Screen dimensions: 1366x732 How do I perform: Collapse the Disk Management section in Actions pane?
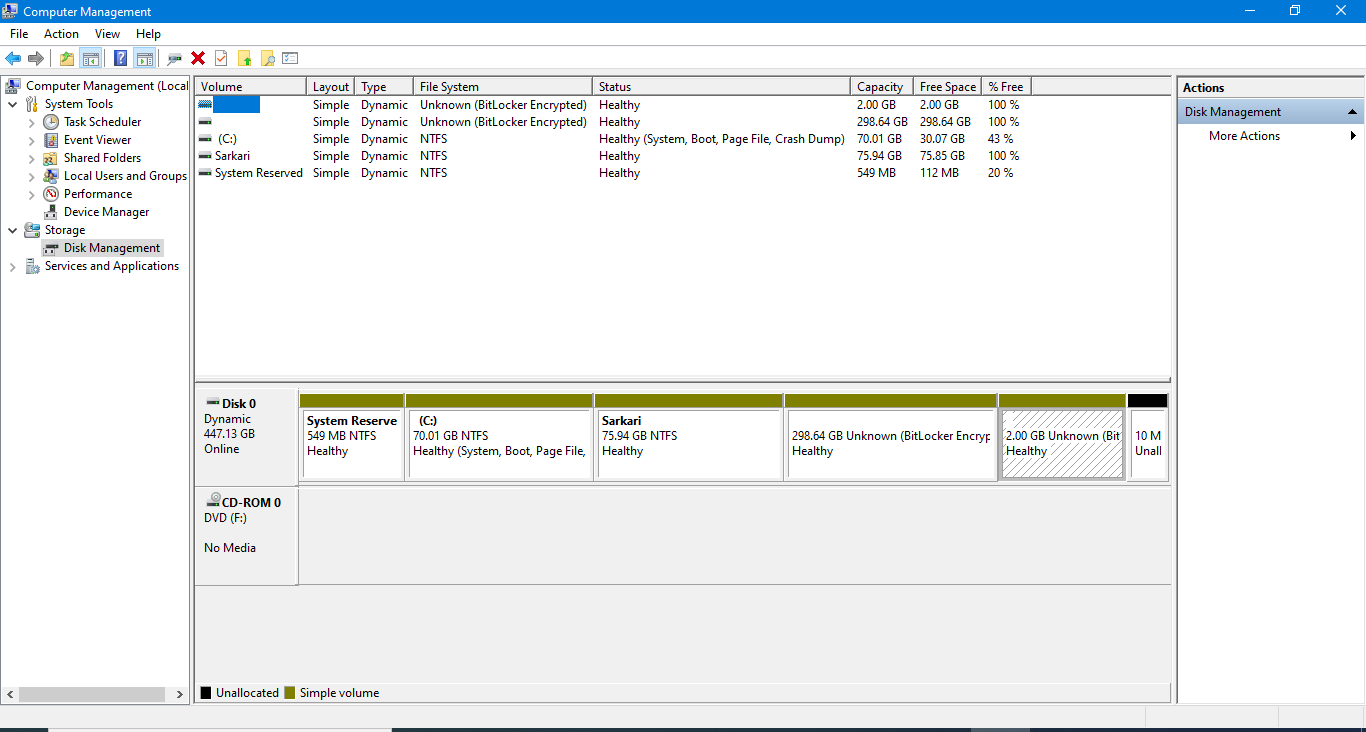tap(1352, 112)
